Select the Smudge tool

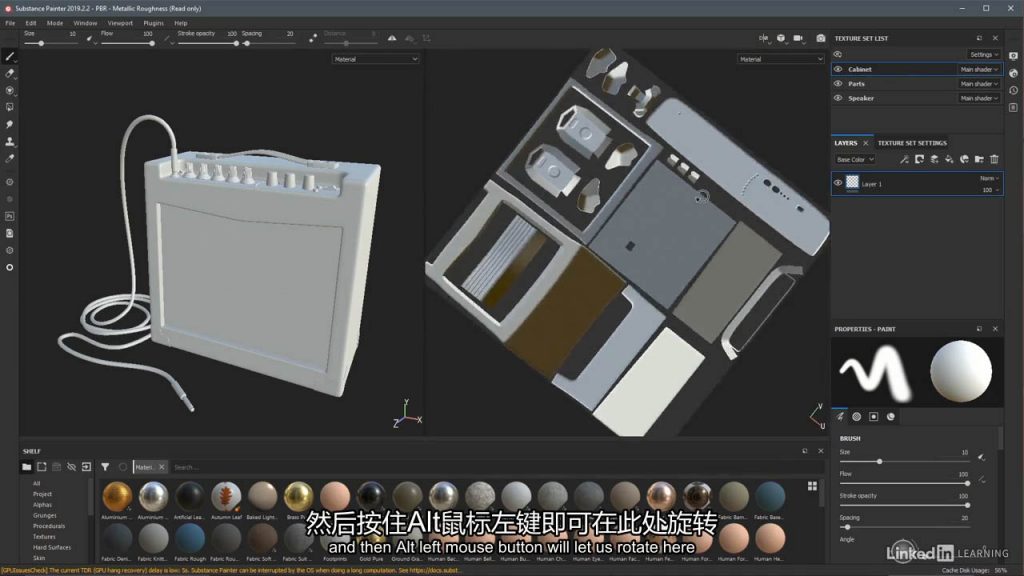[x=10, y=124]
